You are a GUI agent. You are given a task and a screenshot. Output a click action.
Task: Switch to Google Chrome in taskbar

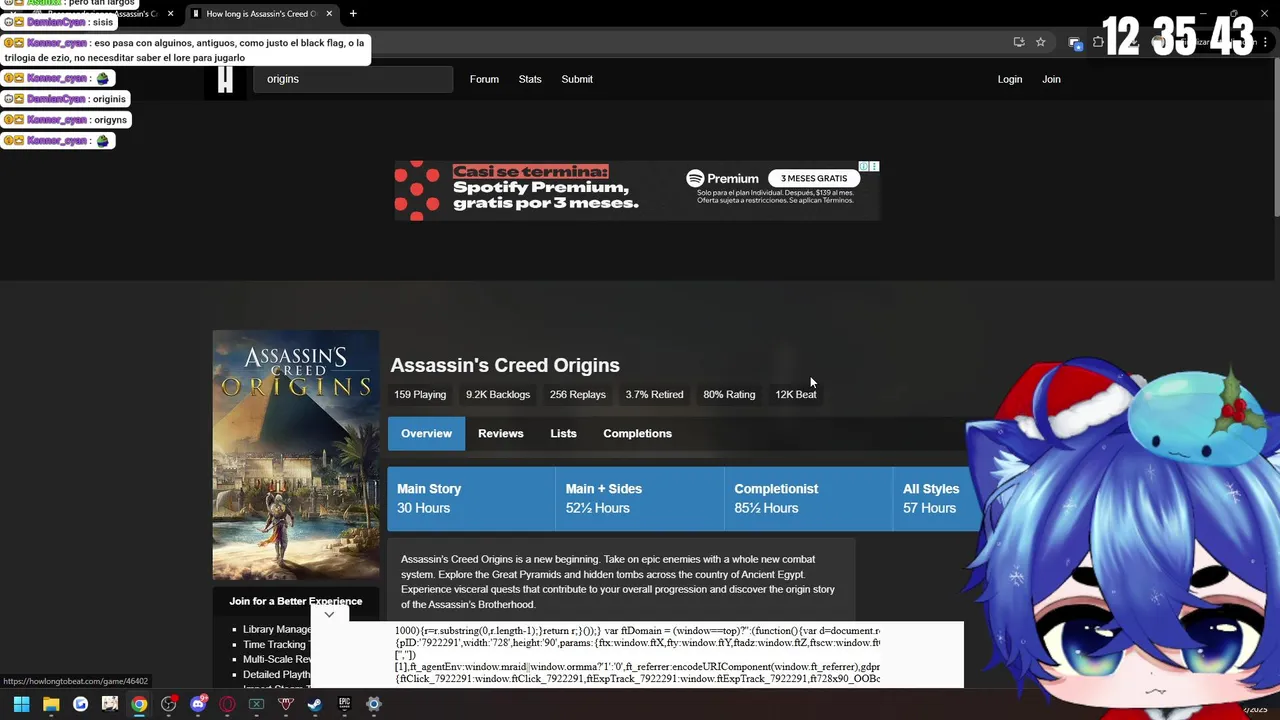point(139,704)
